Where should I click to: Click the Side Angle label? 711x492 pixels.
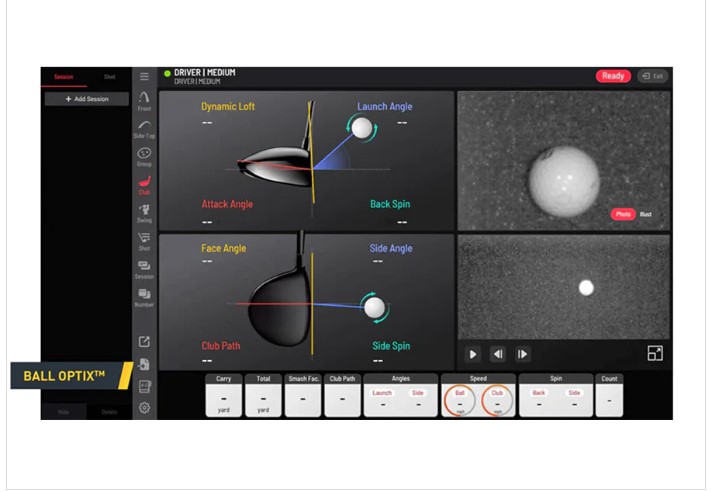coord(391,248)
